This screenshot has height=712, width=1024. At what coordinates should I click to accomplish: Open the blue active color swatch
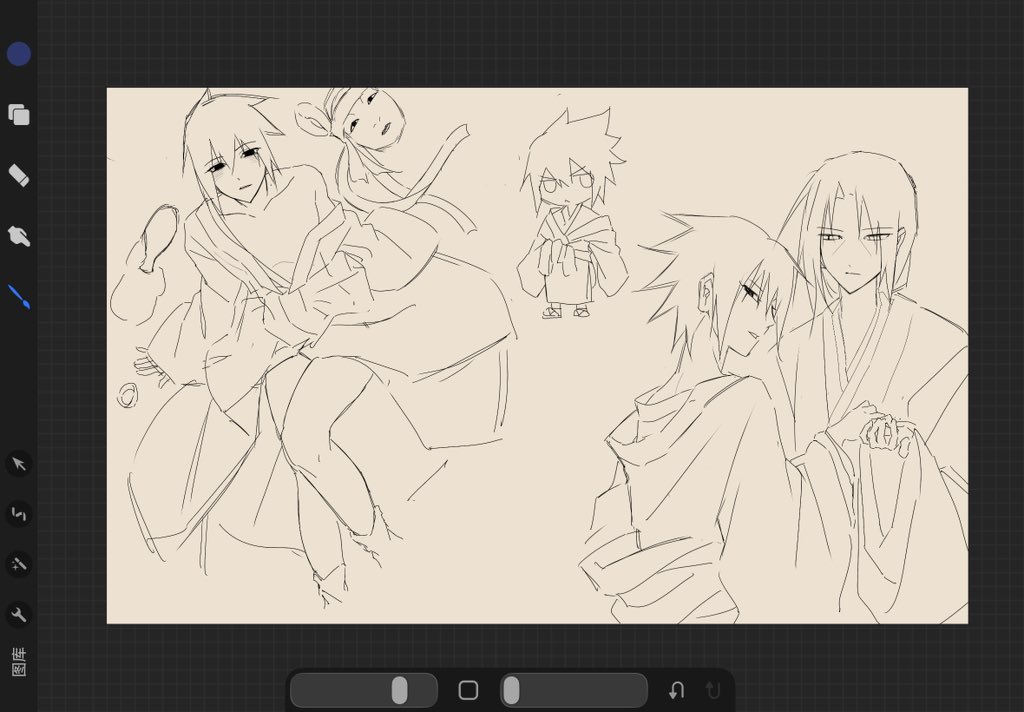click(x=19, y=54)
